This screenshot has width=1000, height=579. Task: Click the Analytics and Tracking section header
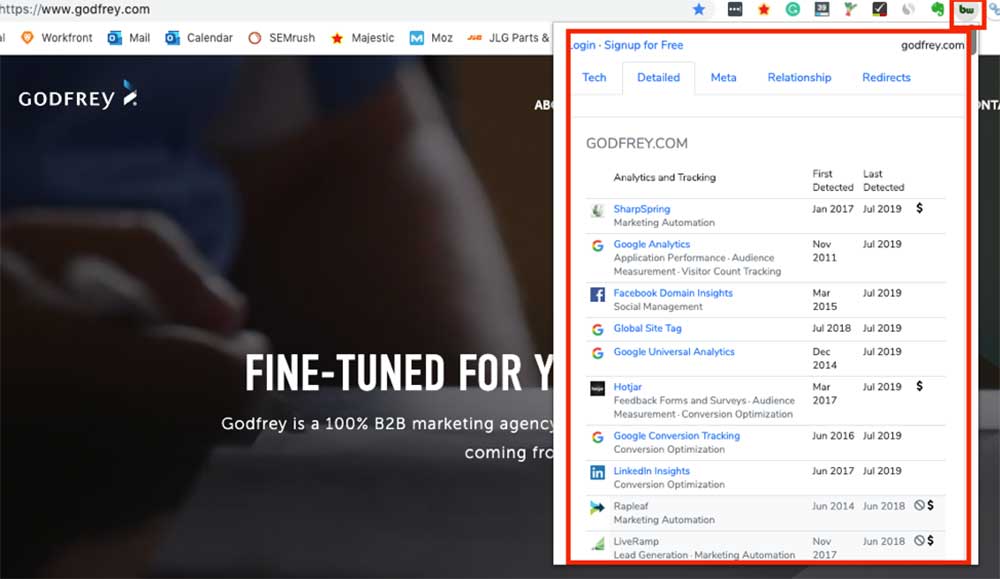pyautogui.click(x=665, y=177)
